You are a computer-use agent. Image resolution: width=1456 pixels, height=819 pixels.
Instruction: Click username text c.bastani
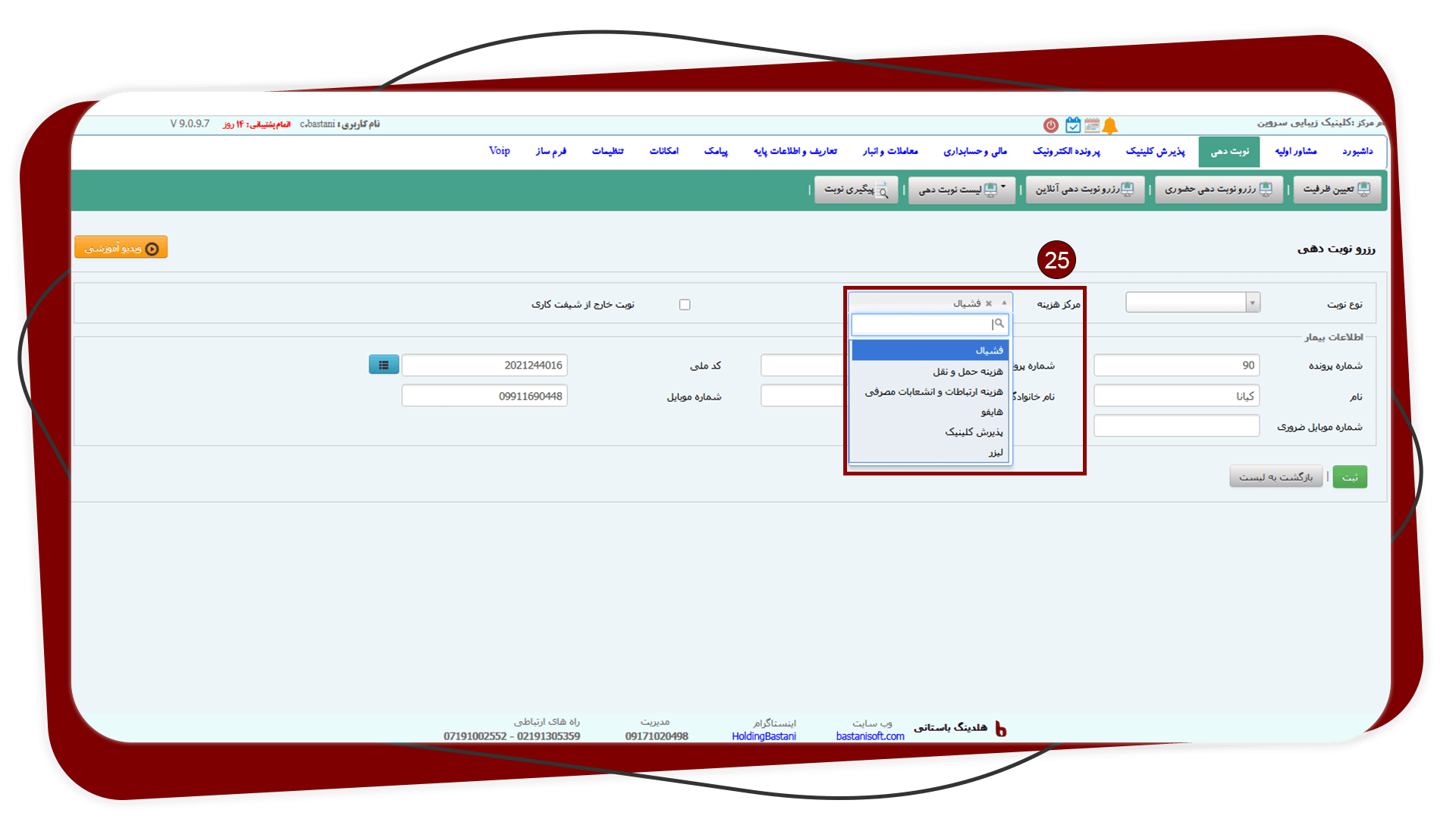pyautogui.click(x=317, y=124)
